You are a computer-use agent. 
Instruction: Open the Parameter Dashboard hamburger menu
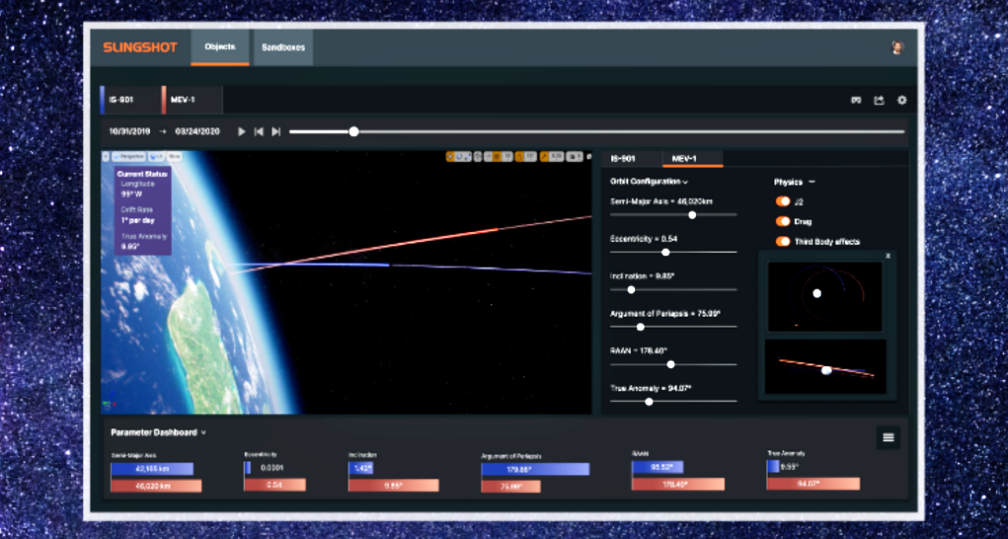pos(887,437)
